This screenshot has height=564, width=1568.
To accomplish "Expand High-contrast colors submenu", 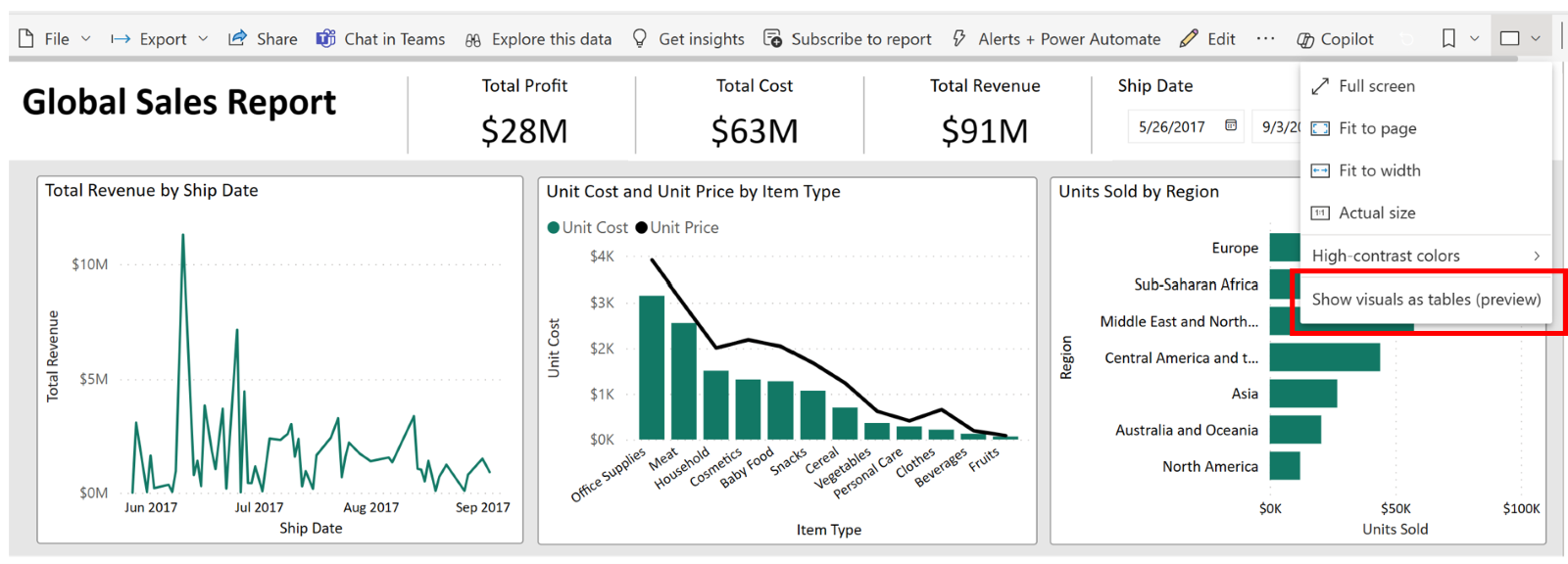I will (1426, 256).
